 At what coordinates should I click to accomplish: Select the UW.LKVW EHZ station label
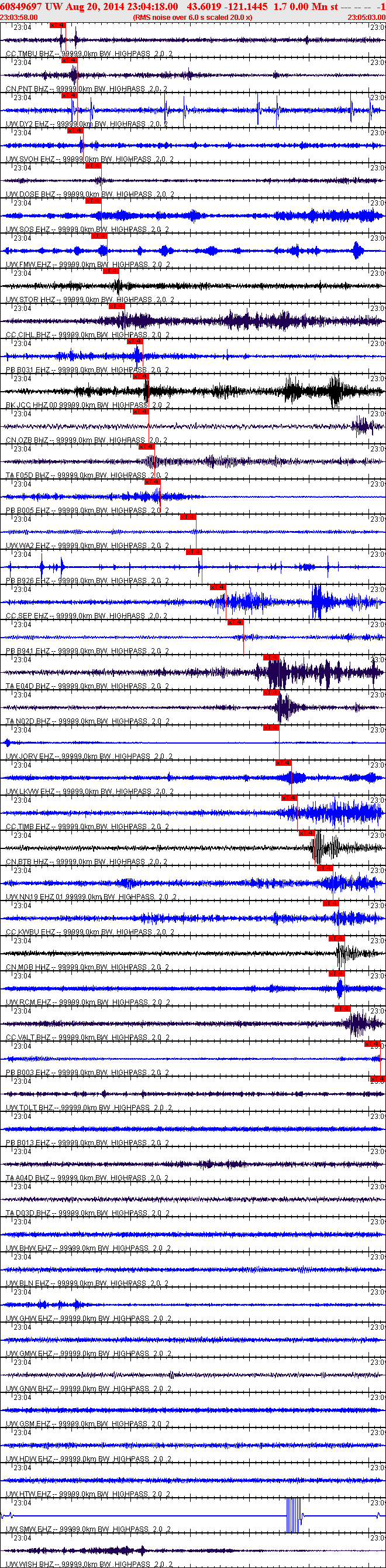[x=90, y=792]
